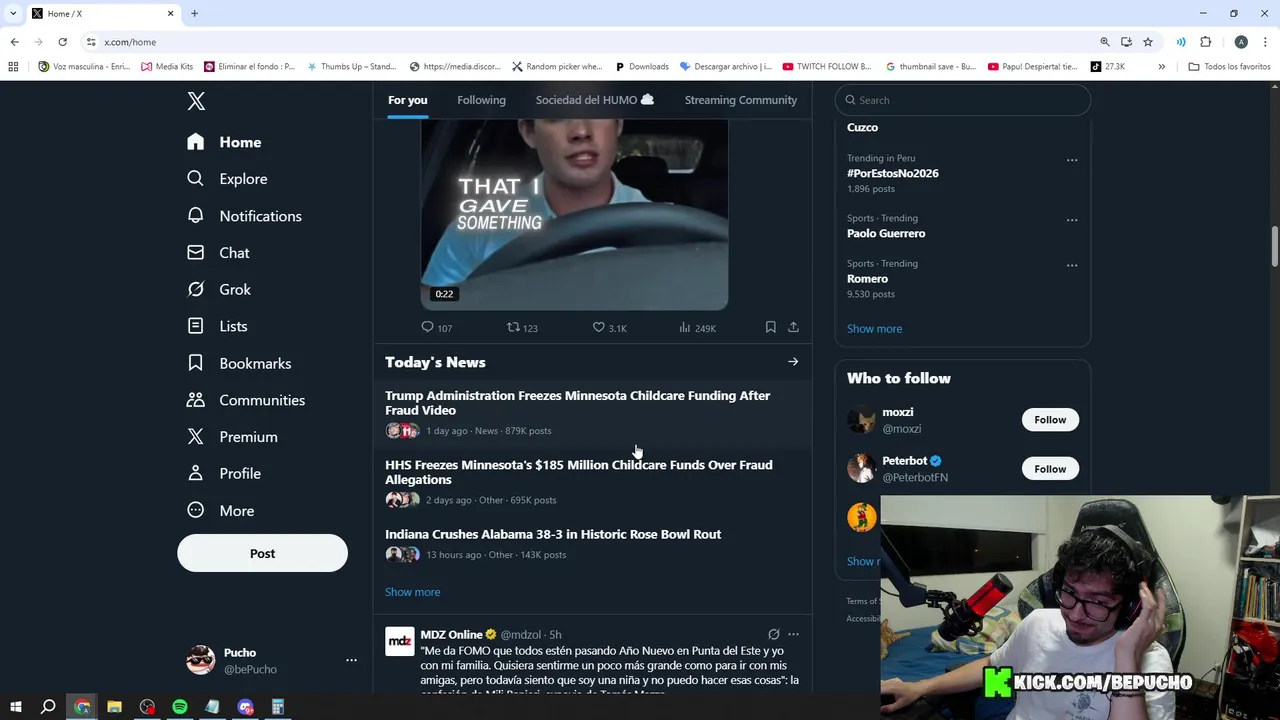The width and height of the screenshot is (1280, 720).
Task: Open Home in the left sidebar
Action: point(224,142)
